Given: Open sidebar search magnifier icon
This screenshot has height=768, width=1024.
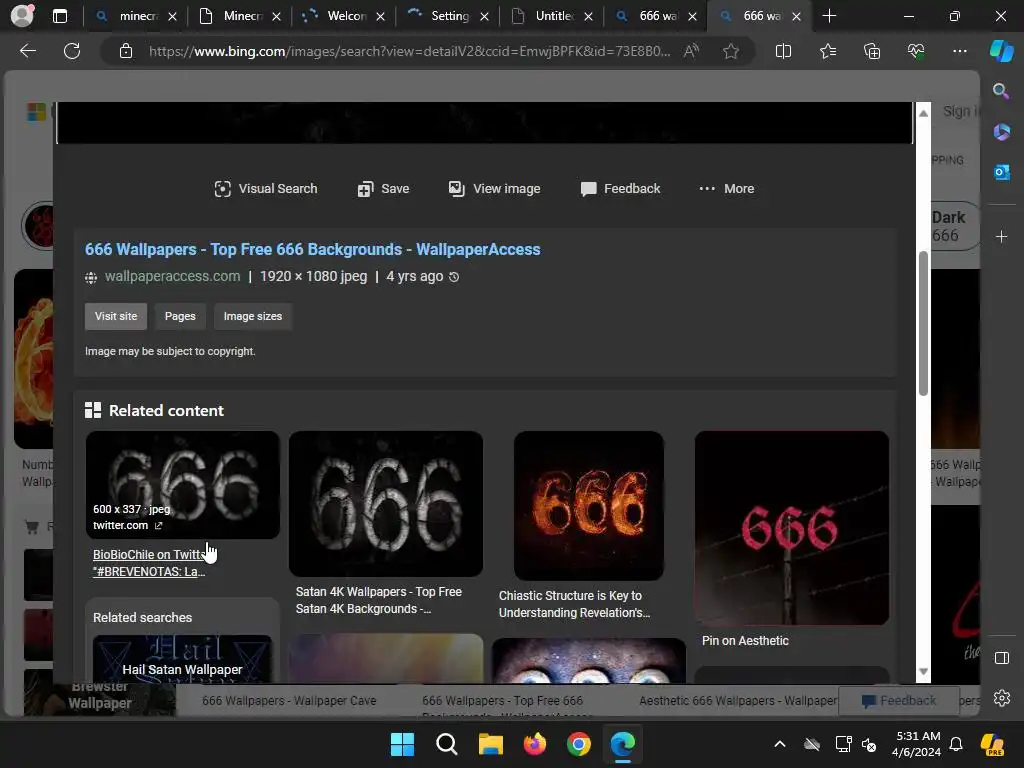Looking at the screenshot, I should click(1001, 91).
